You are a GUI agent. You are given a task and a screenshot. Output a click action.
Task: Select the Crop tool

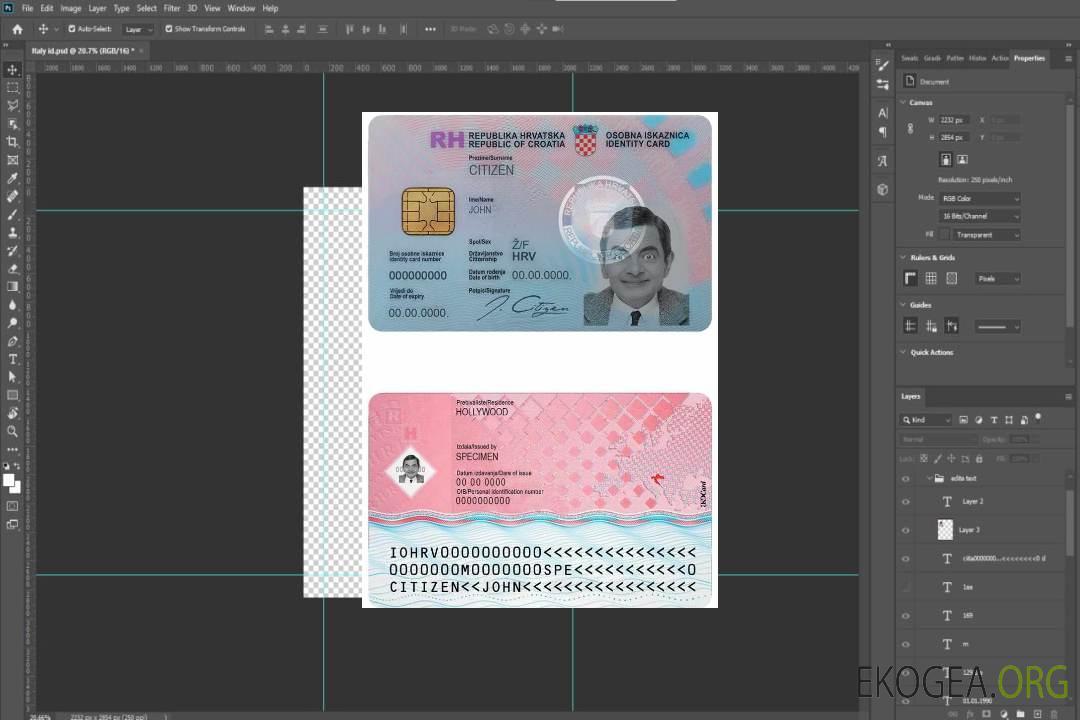tap(12, 142)
